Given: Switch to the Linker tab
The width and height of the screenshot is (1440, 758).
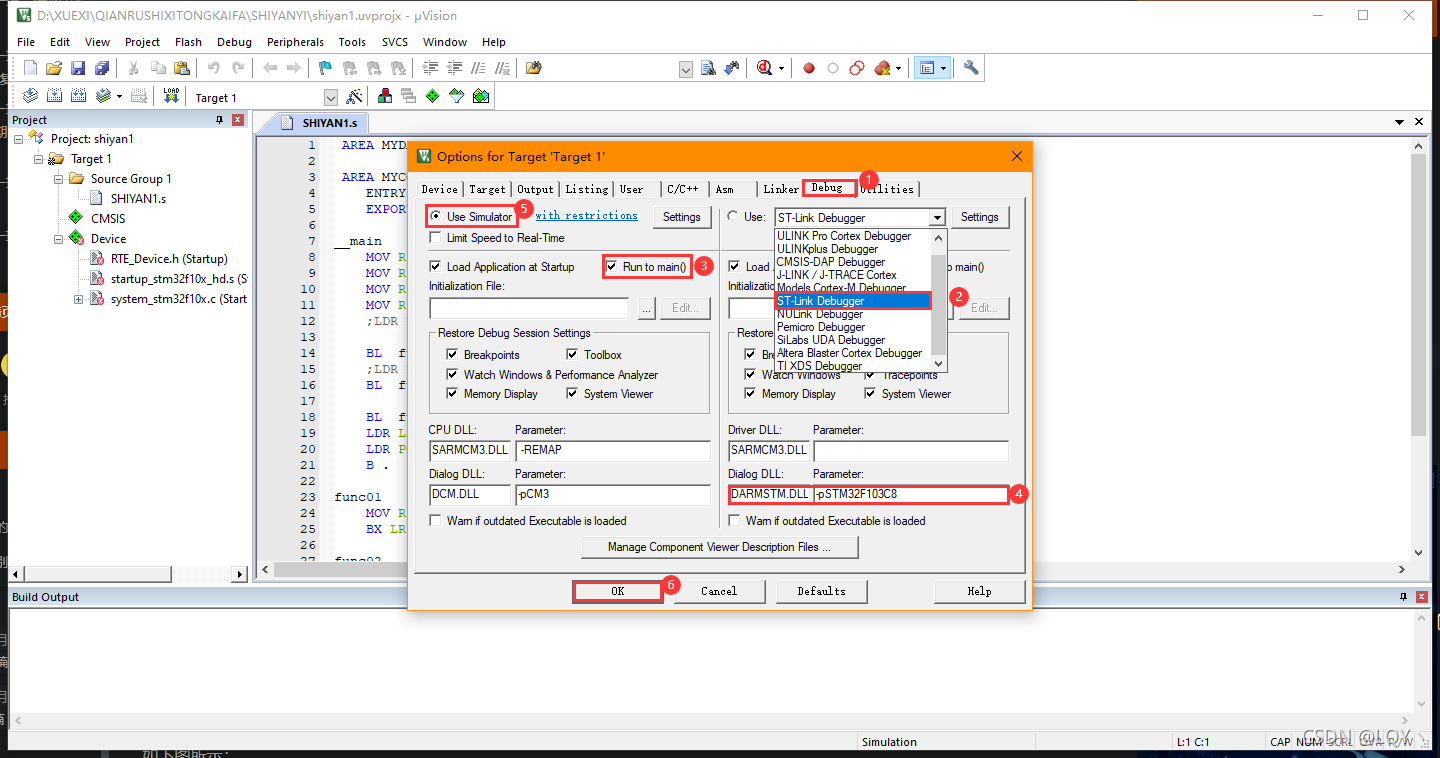Looking at the screenshot, I should (x=781, y=189).
